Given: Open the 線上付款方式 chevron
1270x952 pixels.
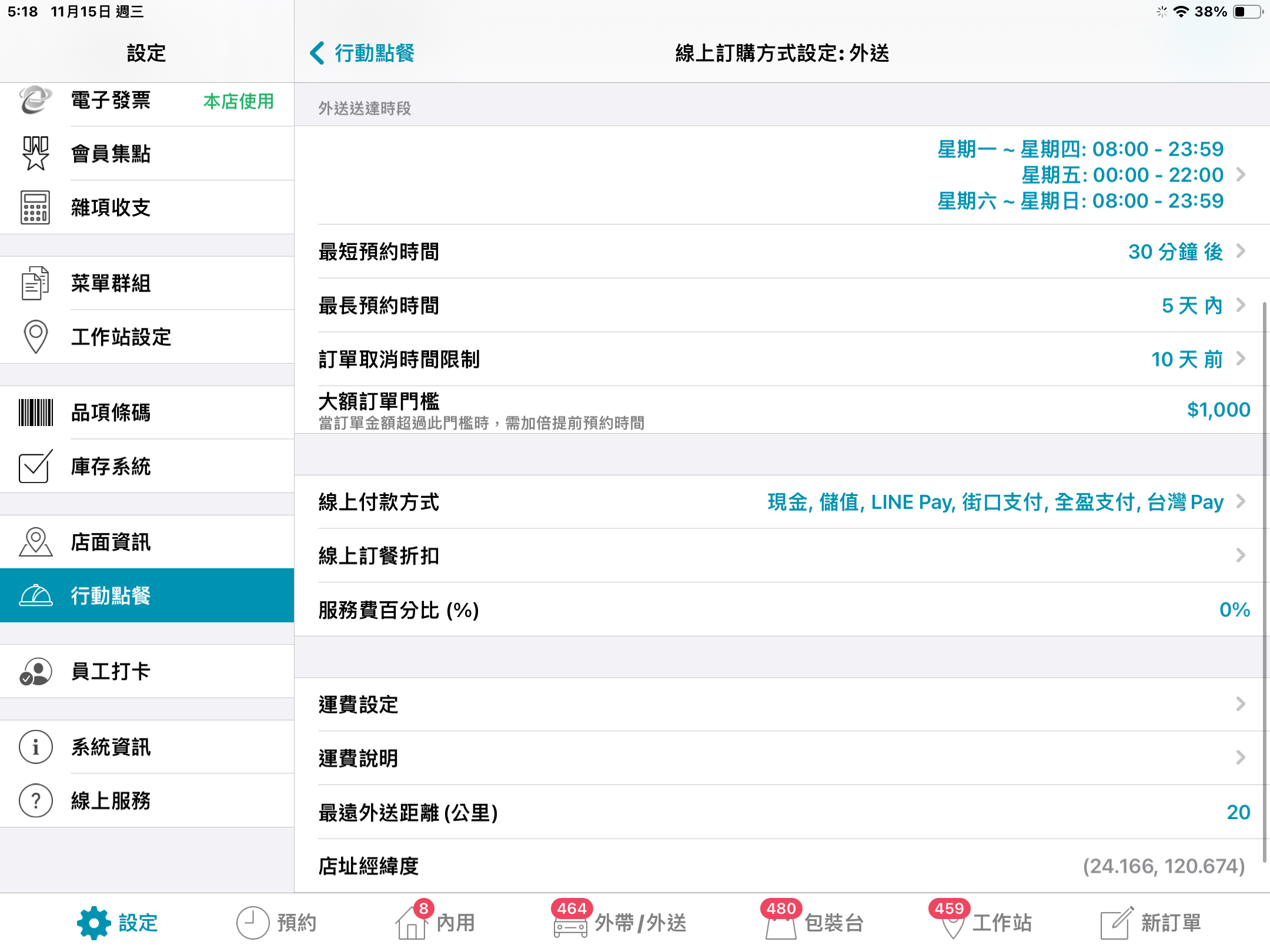Looking at the screenshot, I should [1241, 502].
